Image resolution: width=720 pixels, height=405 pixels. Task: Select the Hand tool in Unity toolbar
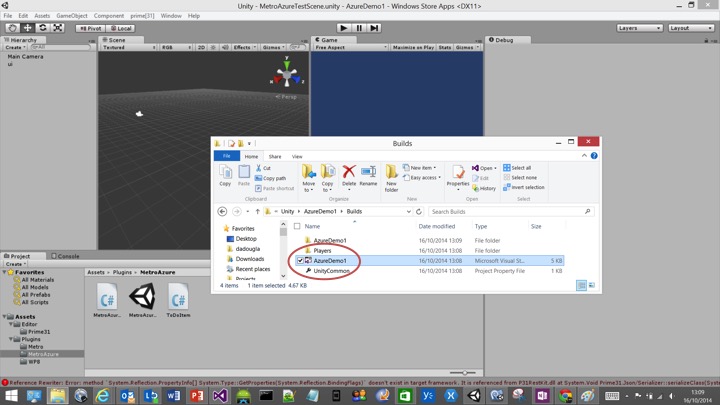pyautogui.click(x=12, y=28)
